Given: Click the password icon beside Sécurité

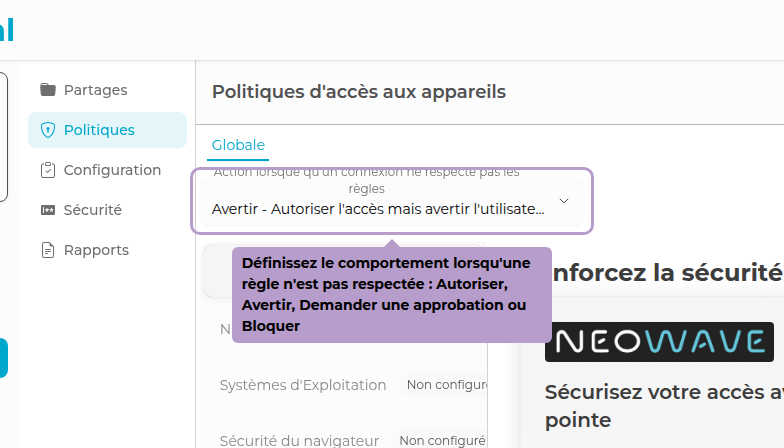Looking at the screenshot, I should (x=48, y=210).
